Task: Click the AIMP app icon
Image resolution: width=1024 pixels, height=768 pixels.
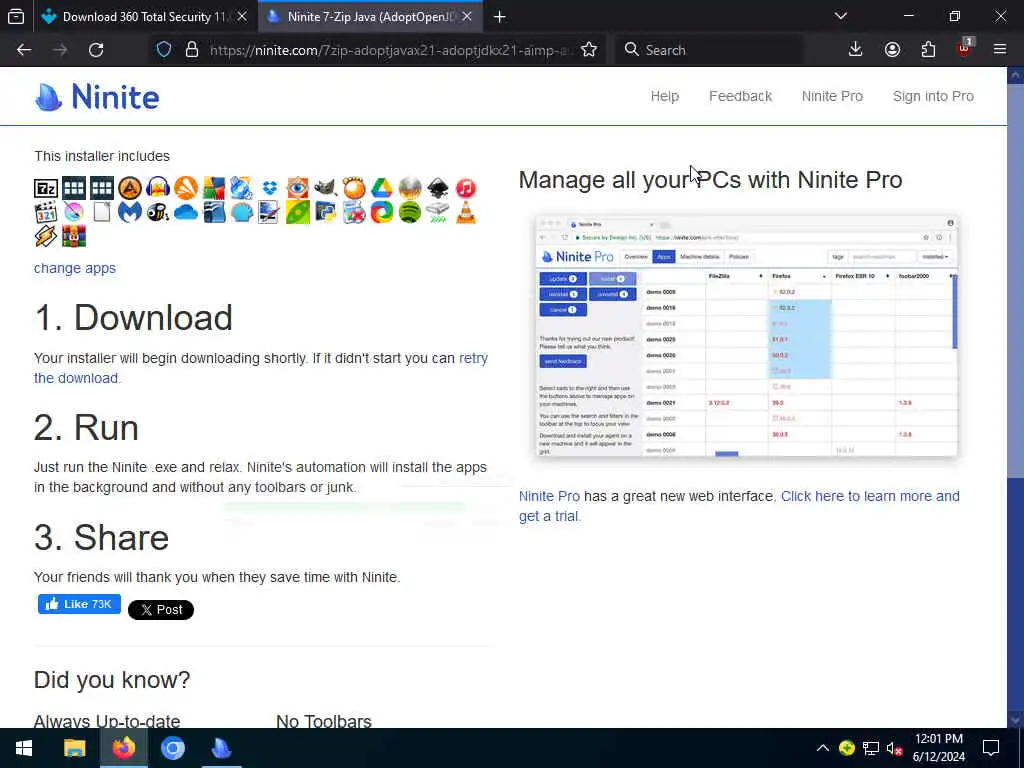Action: (130, 189)
